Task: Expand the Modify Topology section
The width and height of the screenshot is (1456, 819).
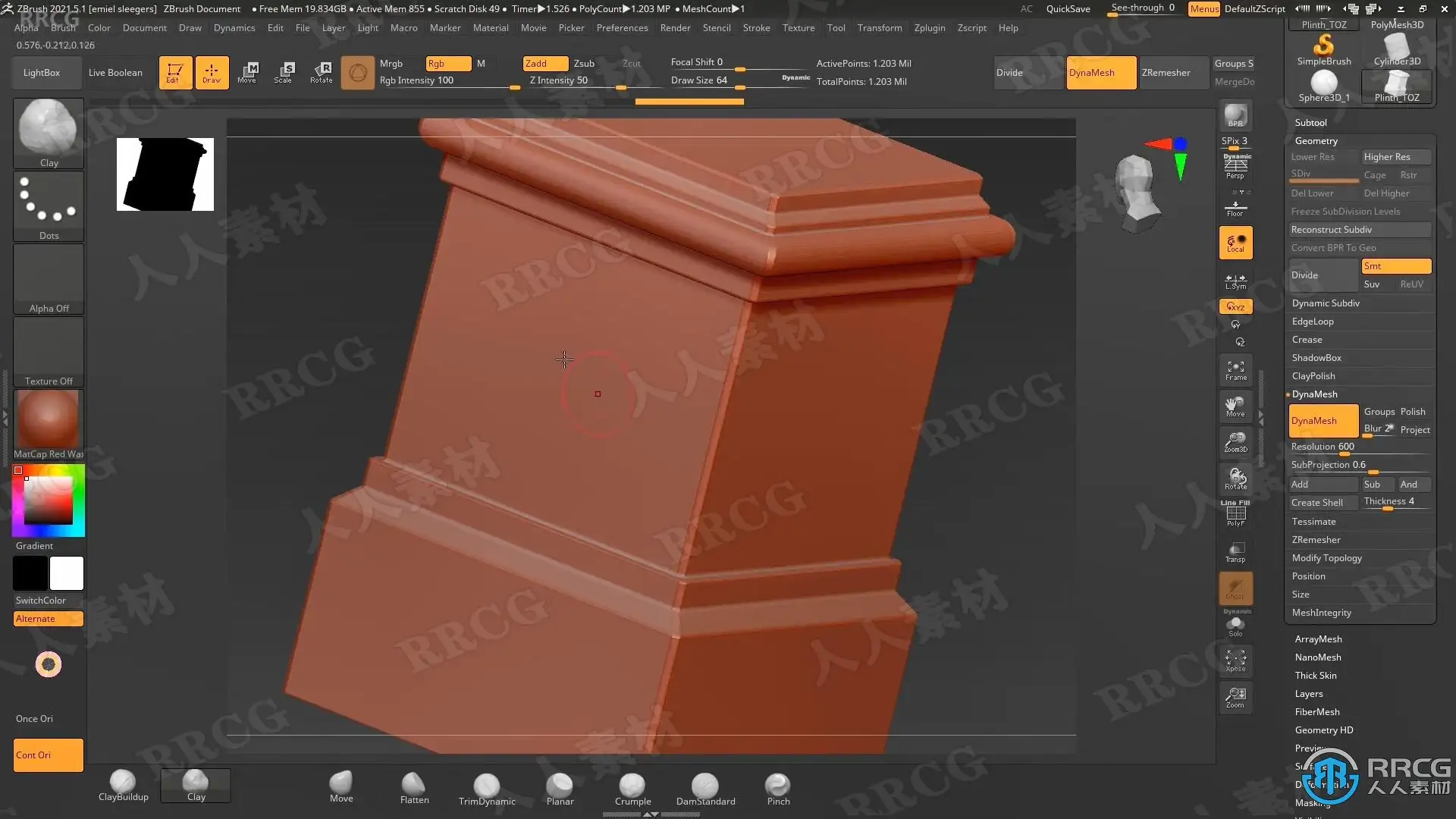Action: click(x=1326, y=558)
